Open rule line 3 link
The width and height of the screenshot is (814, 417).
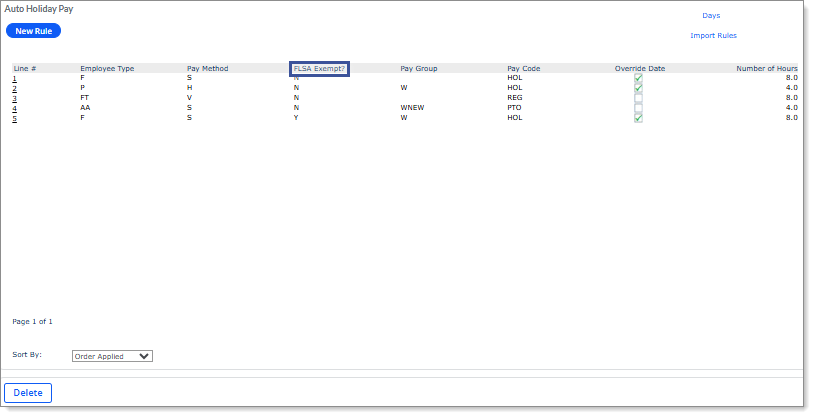tap(15, 98)
